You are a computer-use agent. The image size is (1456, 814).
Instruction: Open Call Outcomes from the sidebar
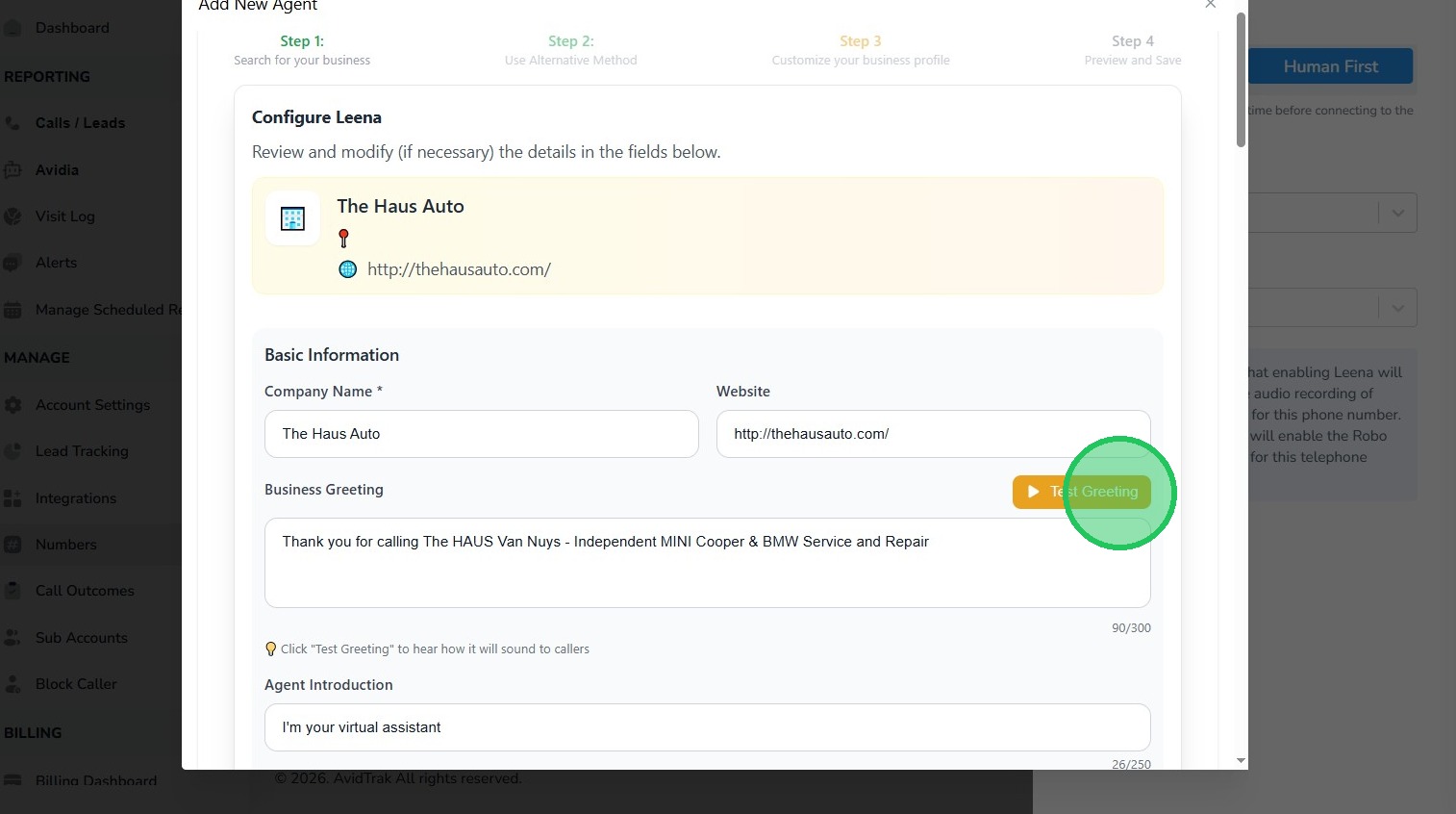click(x=85, y=591)
